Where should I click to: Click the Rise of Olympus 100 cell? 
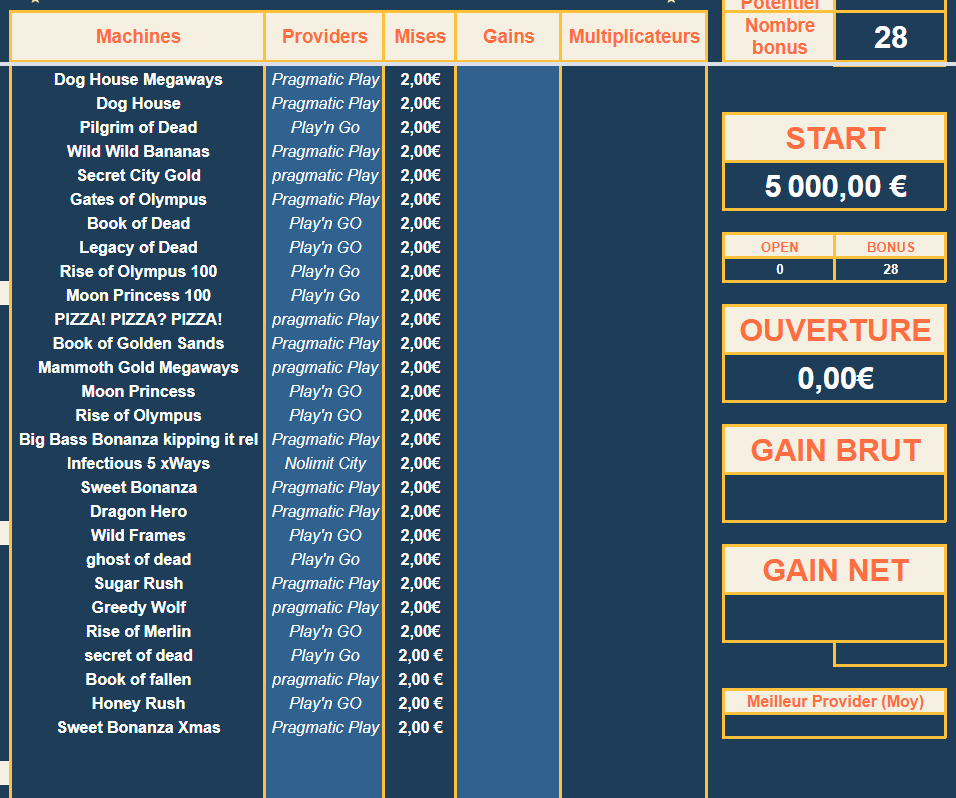click(x=138, y=271)
